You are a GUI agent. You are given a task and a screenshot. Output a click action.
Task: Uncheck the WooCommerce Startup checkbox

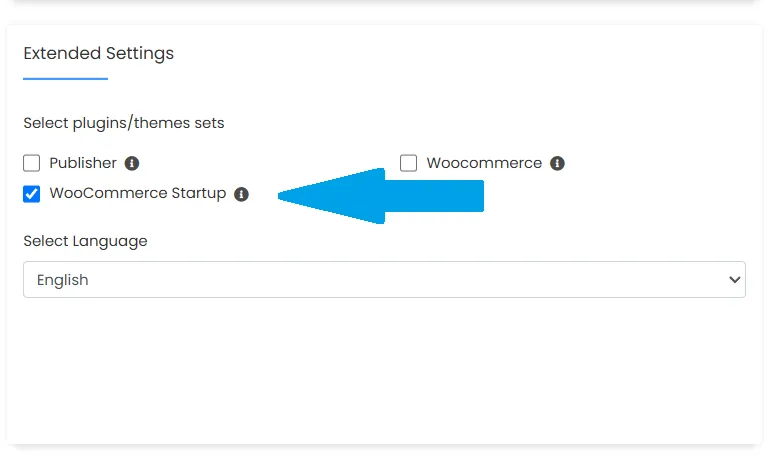point(32,194)
